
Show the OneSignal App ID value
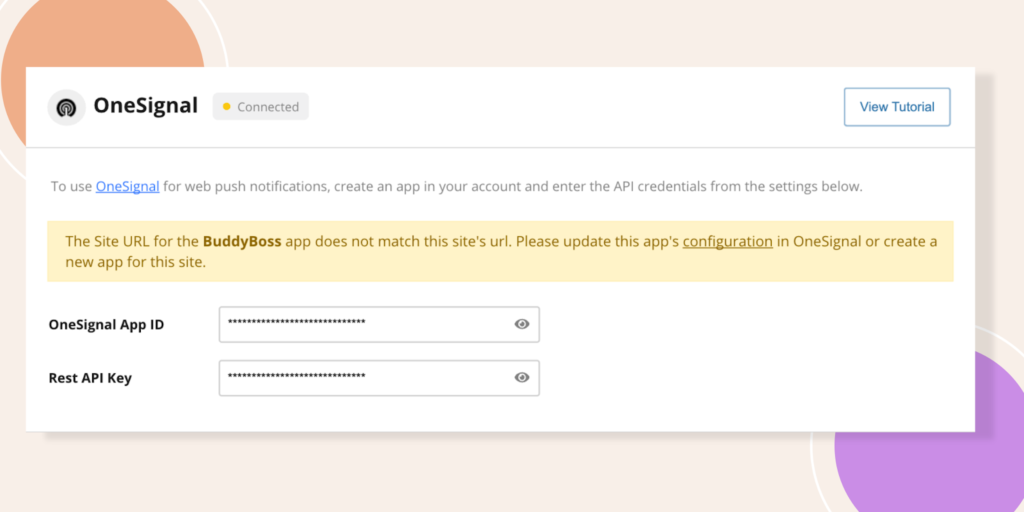tap(521, 324)
